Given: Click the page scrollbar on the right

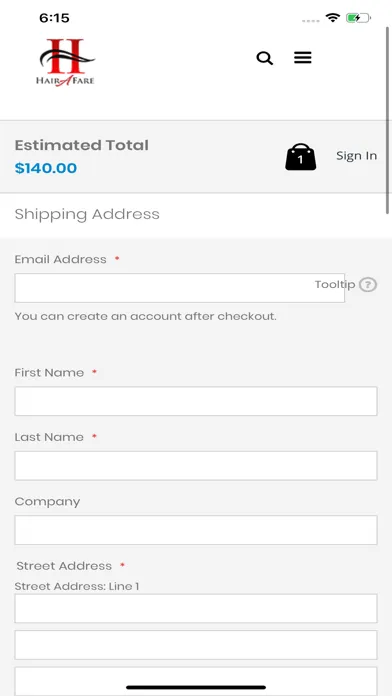Looking at the screenshot, I should (x=389, y=122).
